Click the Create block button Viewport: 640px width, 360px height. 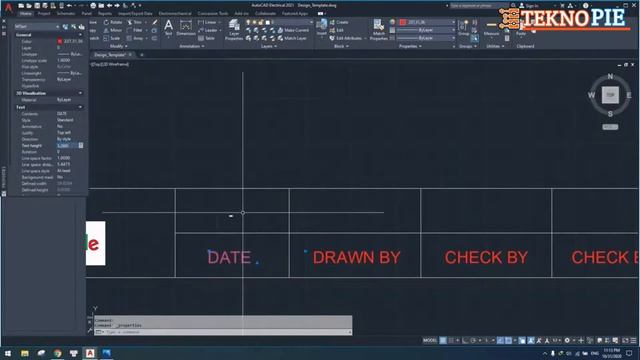coord(339,22)
